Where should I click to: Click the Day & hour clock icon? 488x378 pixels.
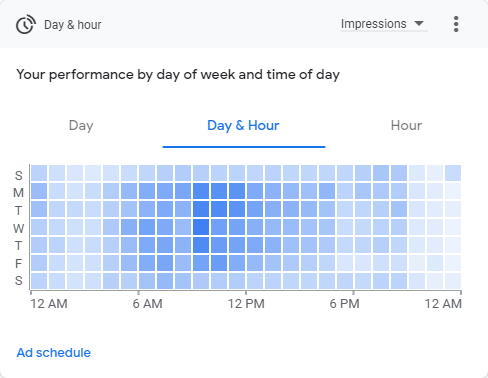point(26,24)
